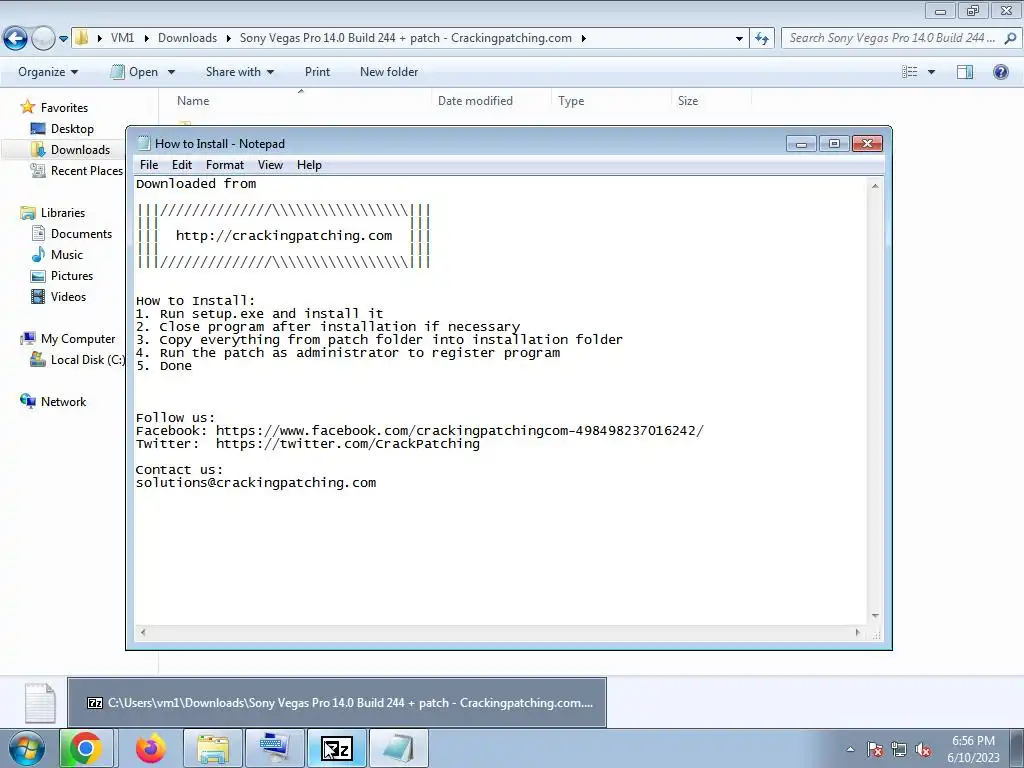Open the Edit menu in Notepad

click(x=182, y=165)
